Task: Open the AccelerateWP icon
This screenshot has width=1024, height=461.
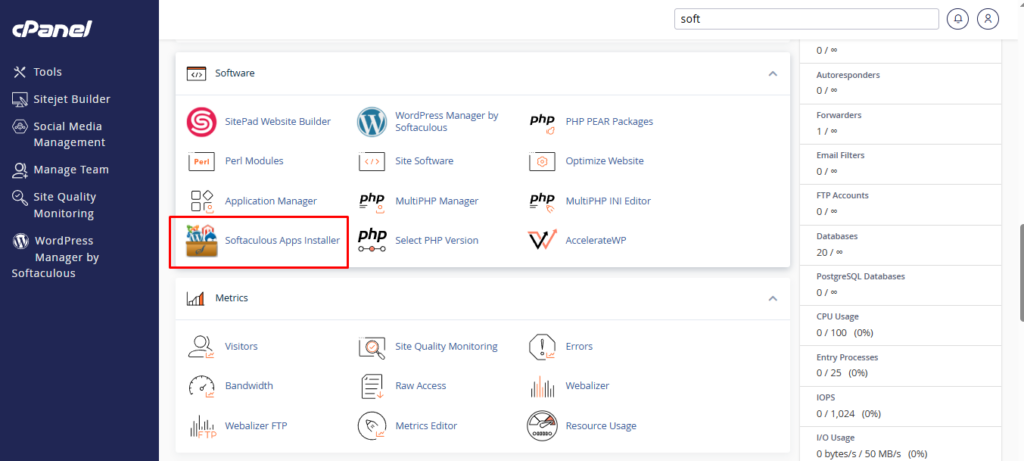Action: (x=542, y=240)
